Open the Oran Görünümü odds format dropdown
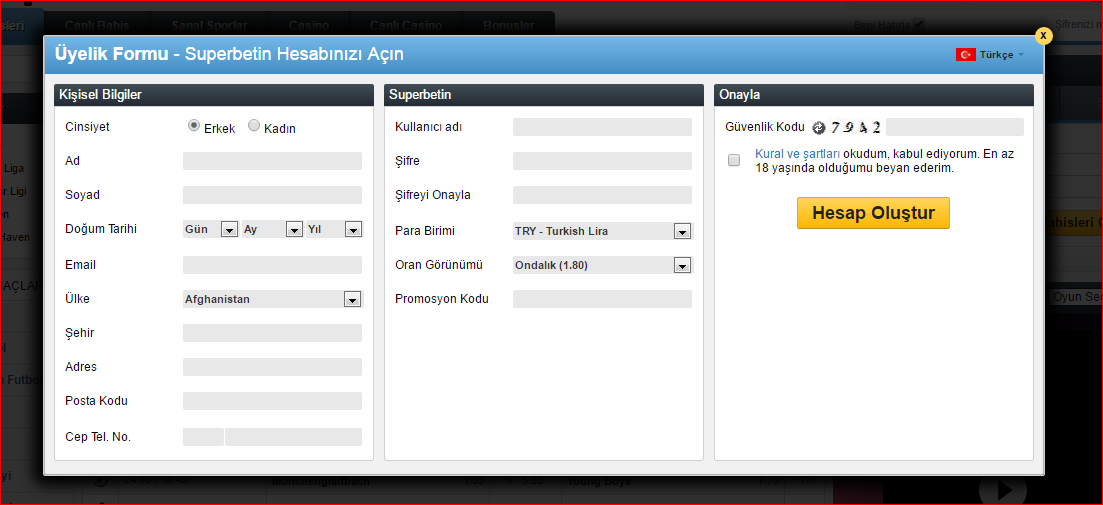This screenshot has height=505, width=1103. tap(603, 265)
